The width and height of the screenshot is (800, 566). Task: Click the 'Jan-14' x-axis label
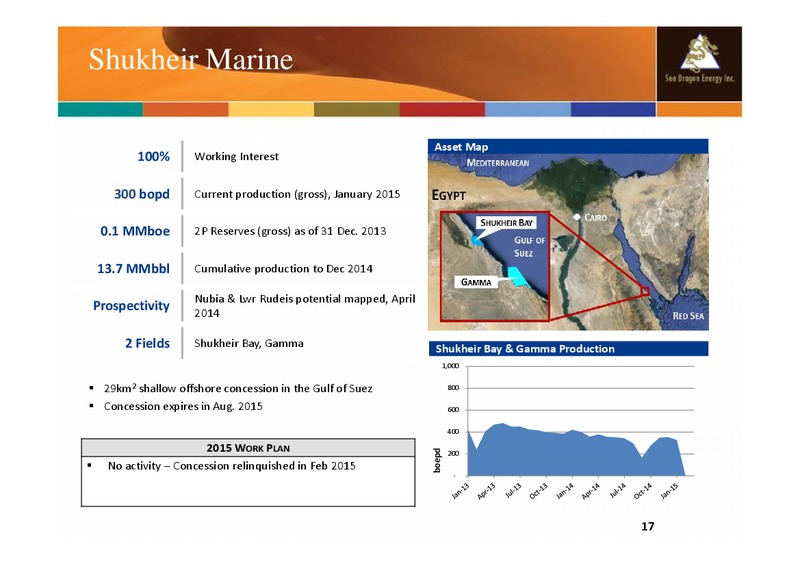click(565, 491)
